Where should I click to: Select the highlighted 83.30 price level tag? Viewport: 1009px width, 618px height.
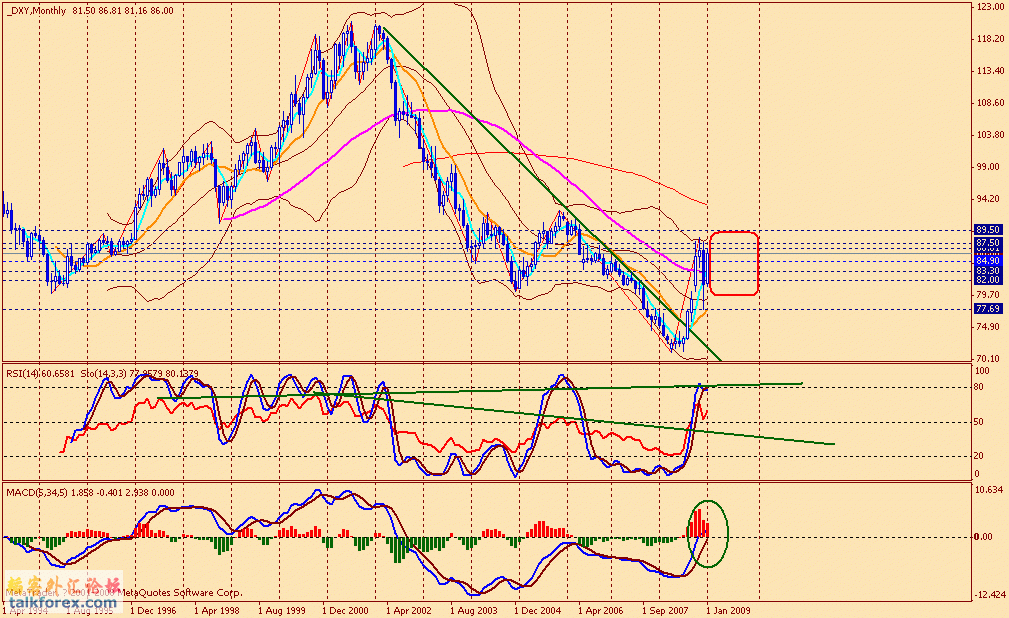click(988, 271)
